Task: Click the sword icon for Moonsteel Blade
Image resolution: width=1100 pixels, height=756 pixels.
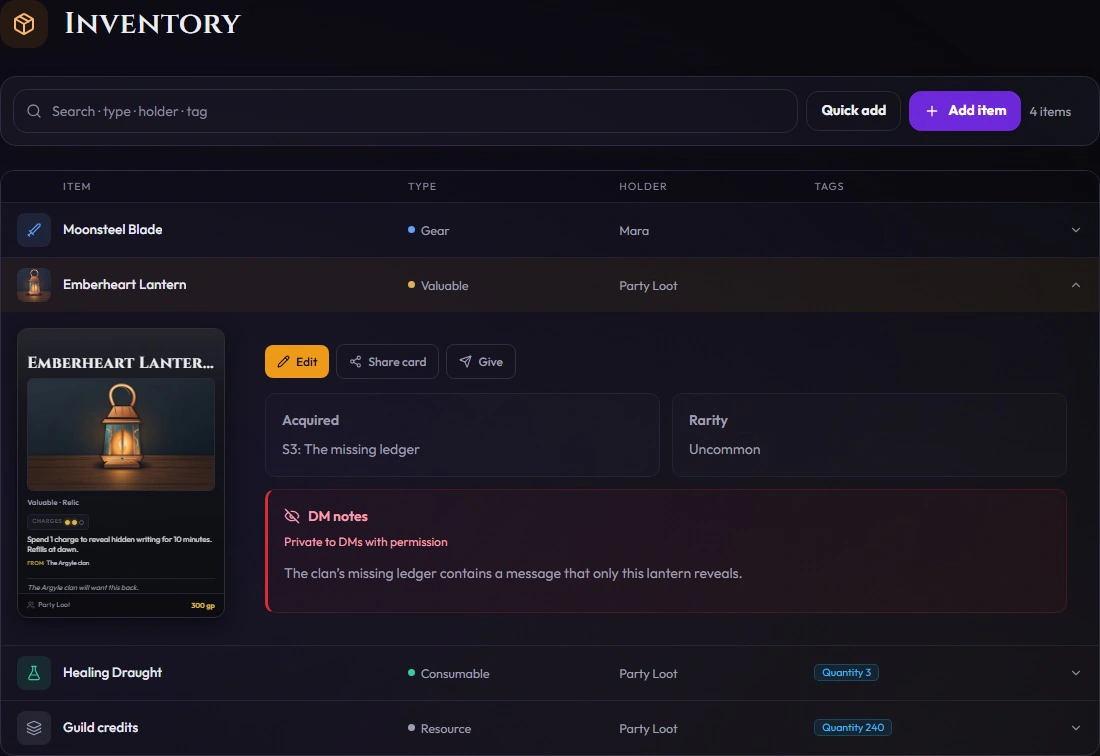Action: click(x=34, y=230)
